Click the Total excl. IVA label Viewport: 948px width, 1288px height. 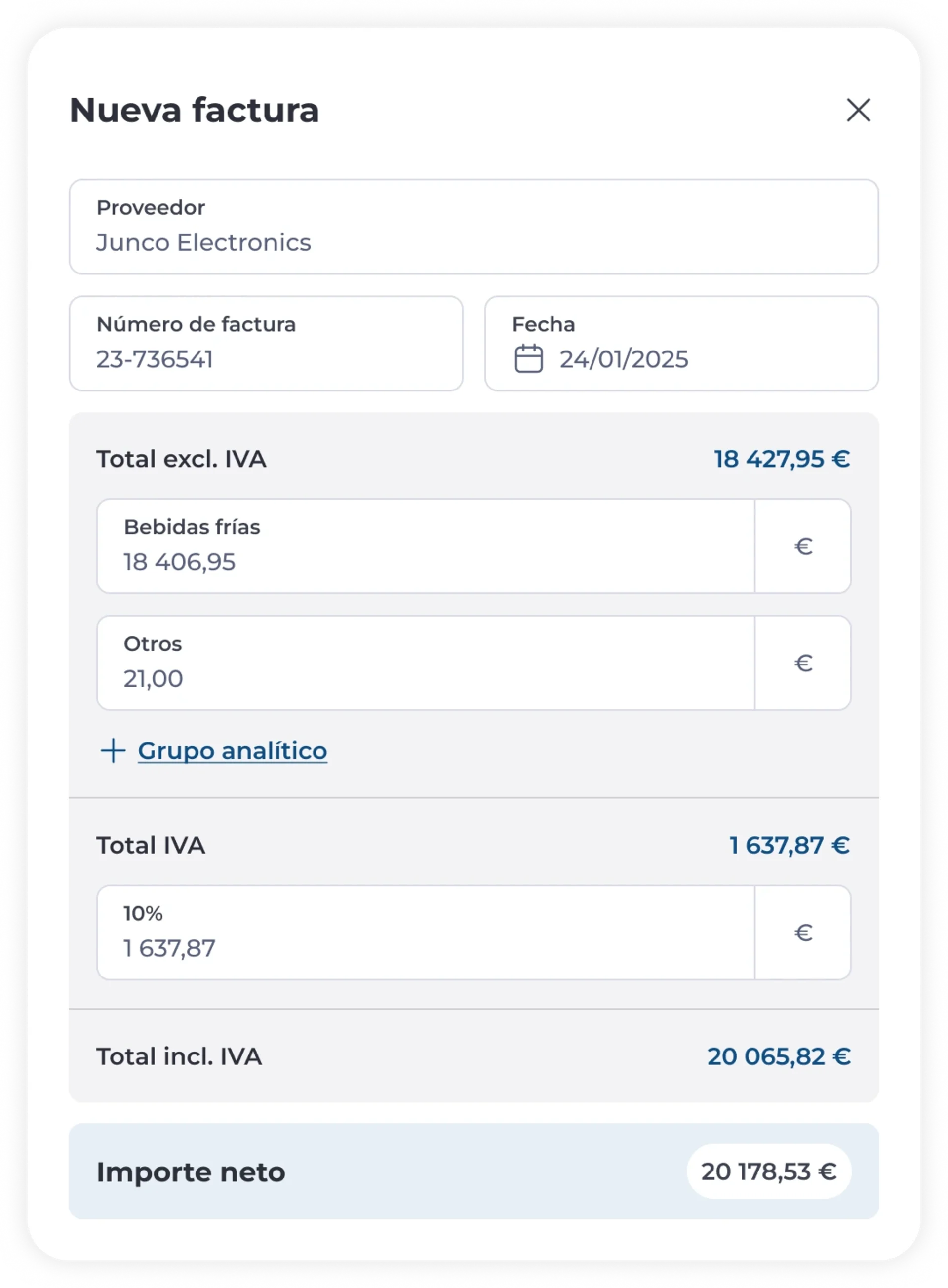[181, 459]
